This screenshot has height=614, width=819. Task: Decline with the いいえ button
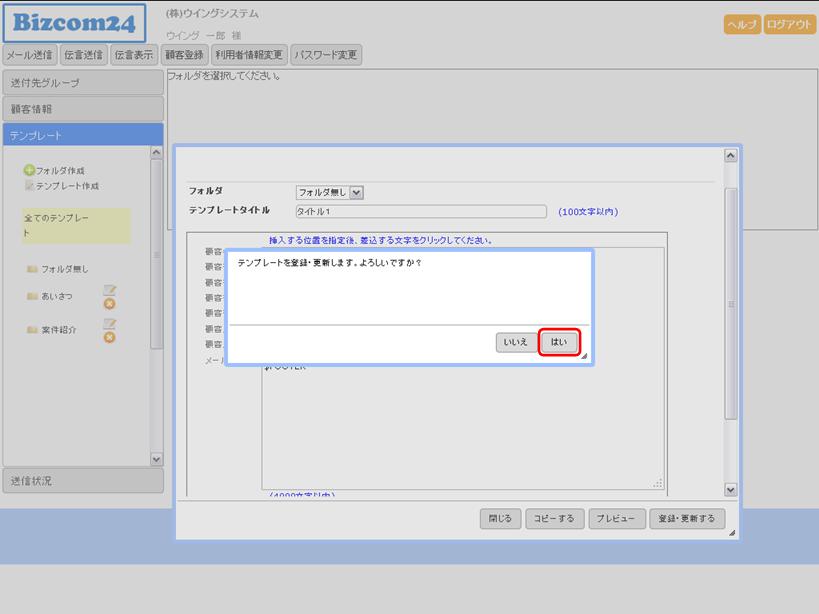515,342
